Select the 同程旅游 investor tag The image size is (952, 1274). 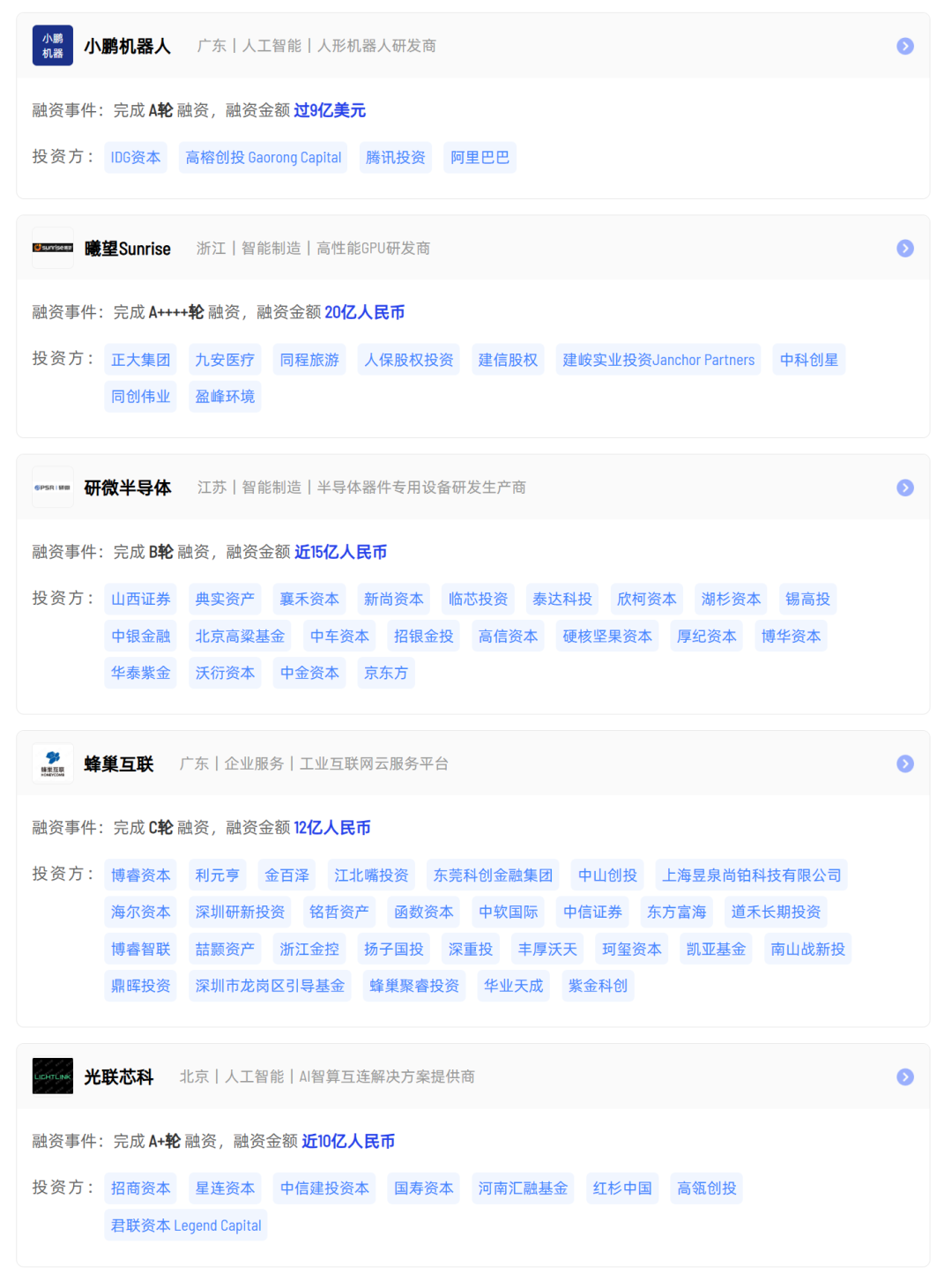(x=309, y=360)
